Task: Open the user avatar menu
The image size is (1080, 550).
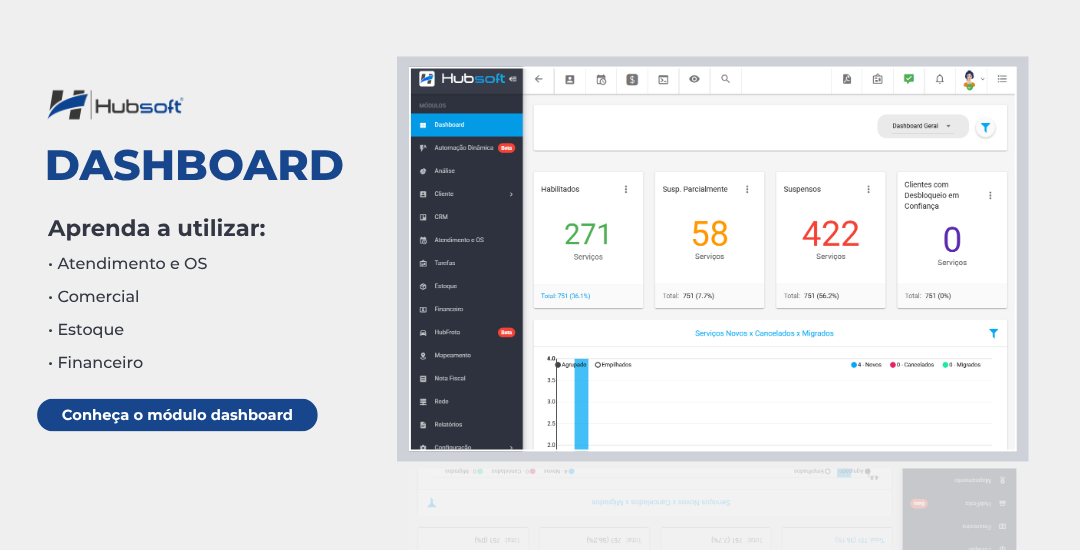Action: pos(970,80)
